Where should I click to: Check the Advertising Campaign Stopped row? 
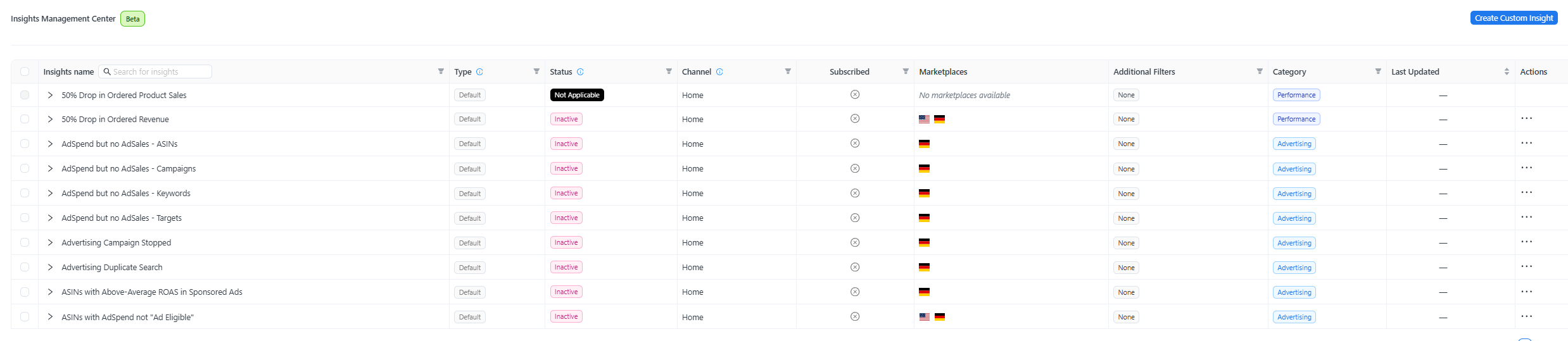coord(25,242)
